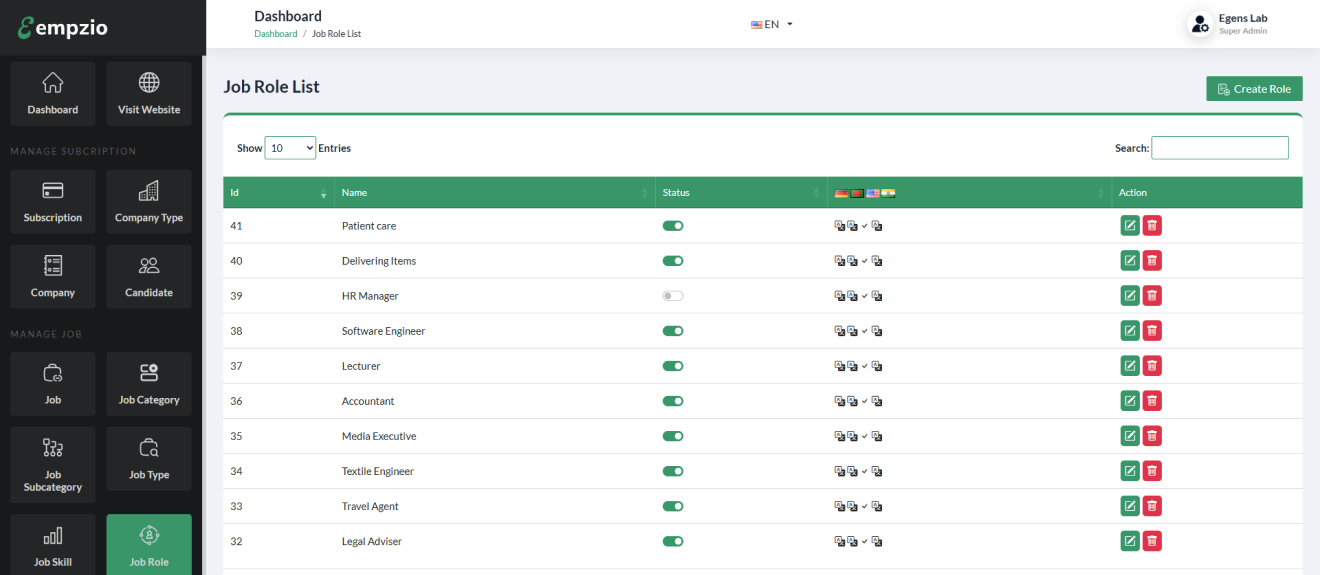Delete the Textile Engineer role

(1152, 471)
